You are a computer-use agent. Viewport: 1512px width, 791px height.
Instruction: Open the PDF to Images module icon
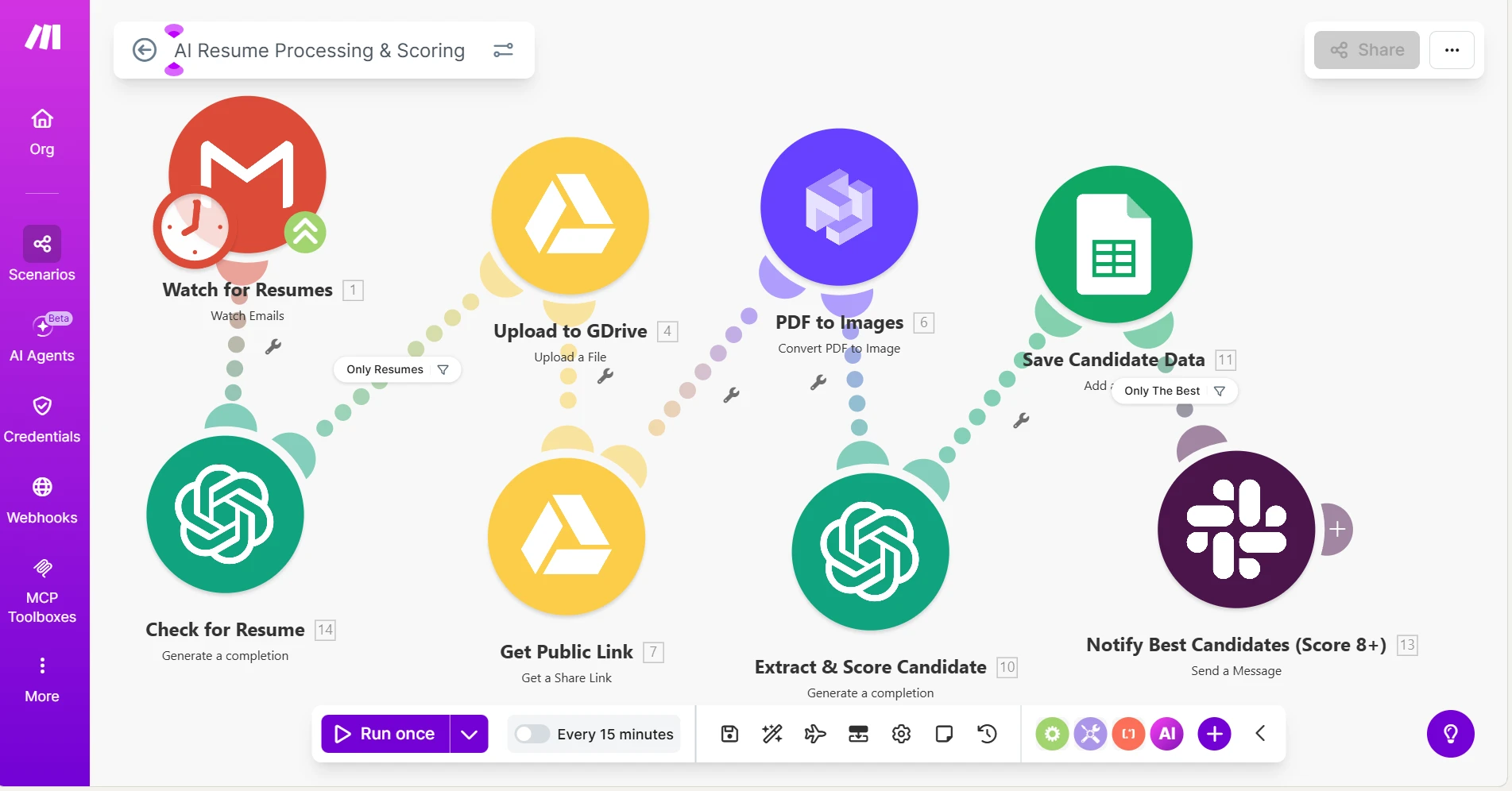click(x=839, y=206)
